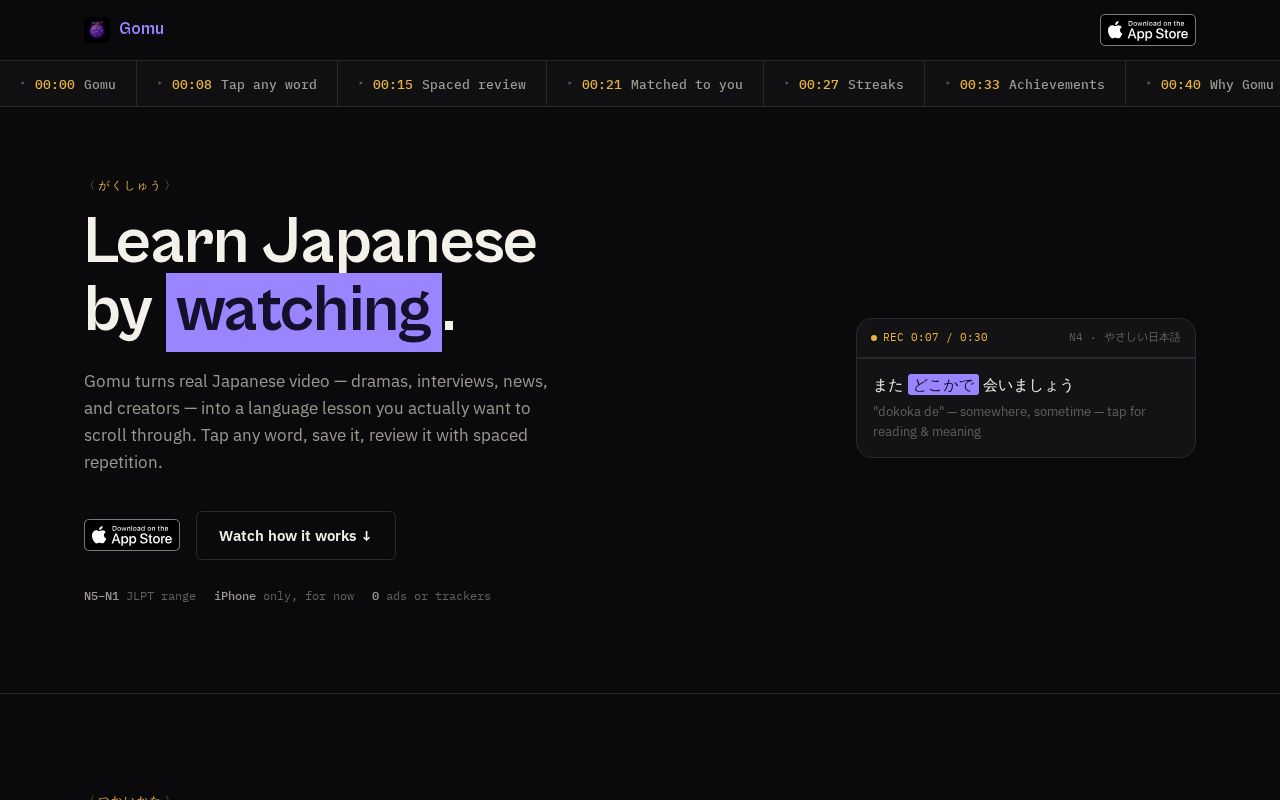Viewport: 1280px width, 800px height.
Task: Click the Gomu grape logo icon
Action: (x=97, y=30)
